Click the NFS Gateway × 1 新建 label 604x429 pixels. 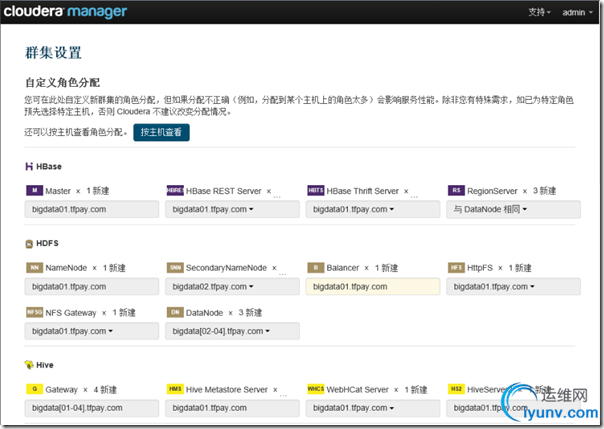pos(91,312)
